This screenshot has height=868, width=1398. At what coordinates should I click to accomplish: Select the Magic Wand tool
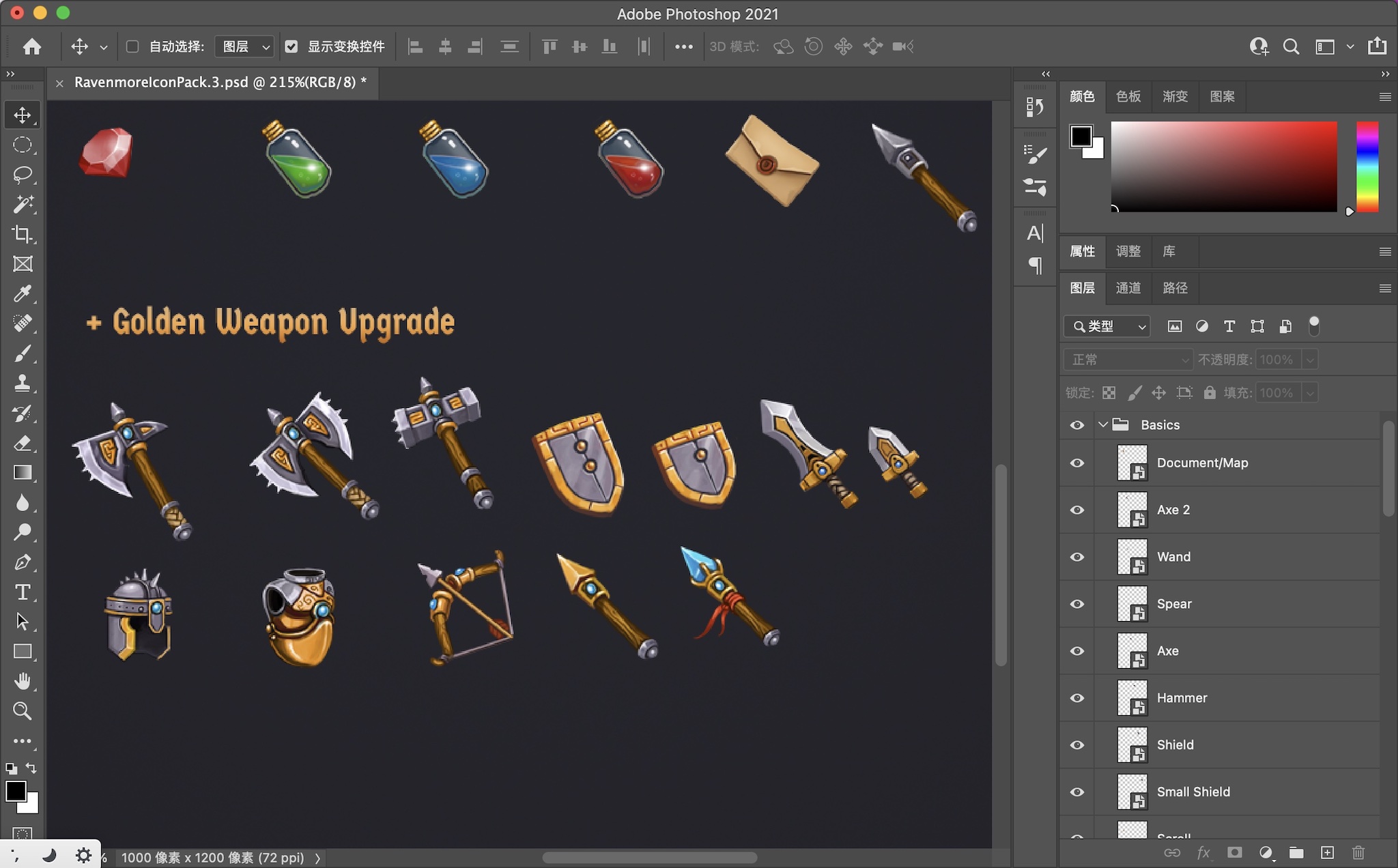click(x=23, y=204)
